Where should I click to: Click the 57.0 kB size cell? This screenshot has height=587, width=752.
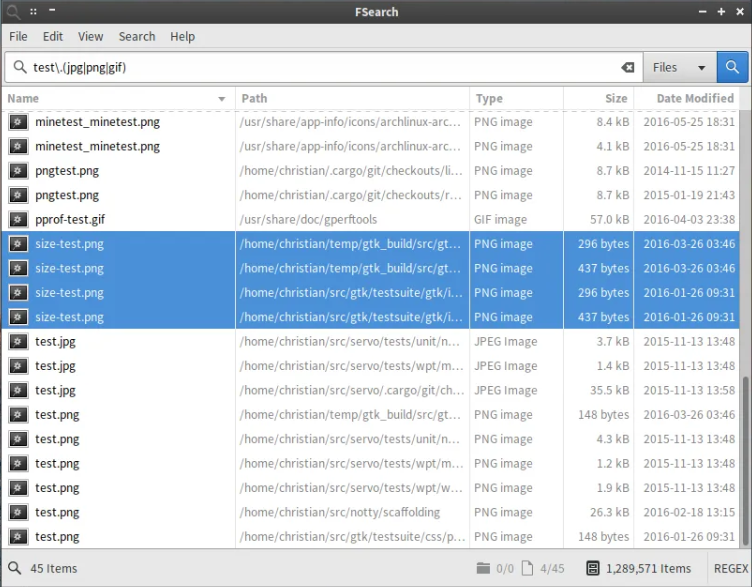[x=610, y=220]
